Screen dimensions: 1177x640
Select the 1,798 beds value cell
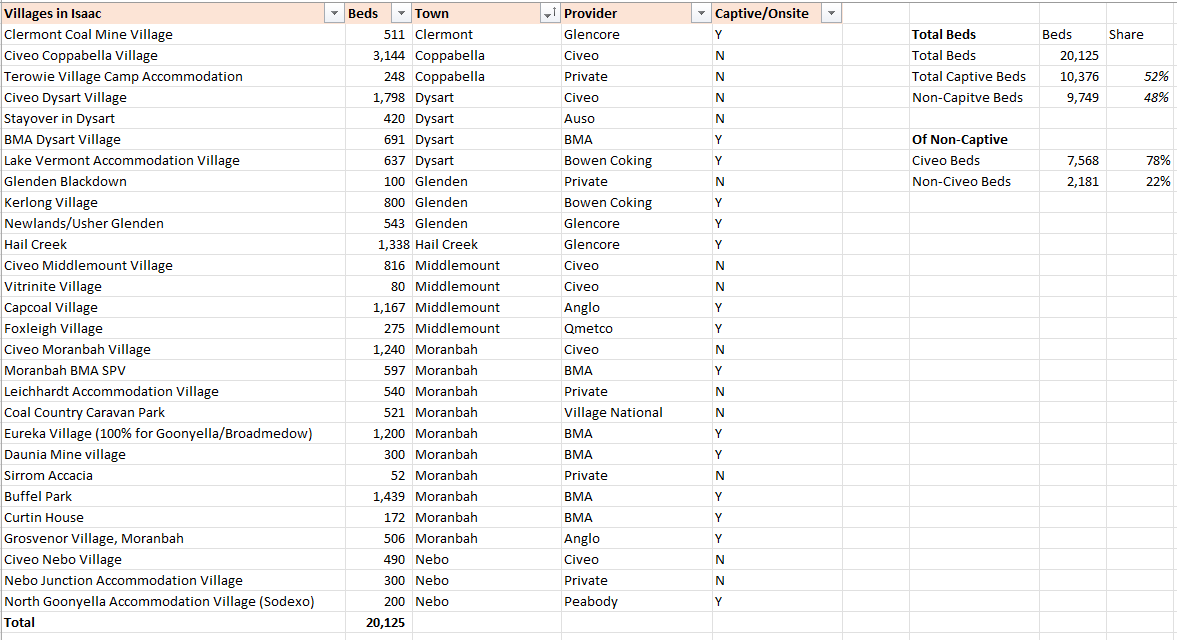[x=379, y=98]
